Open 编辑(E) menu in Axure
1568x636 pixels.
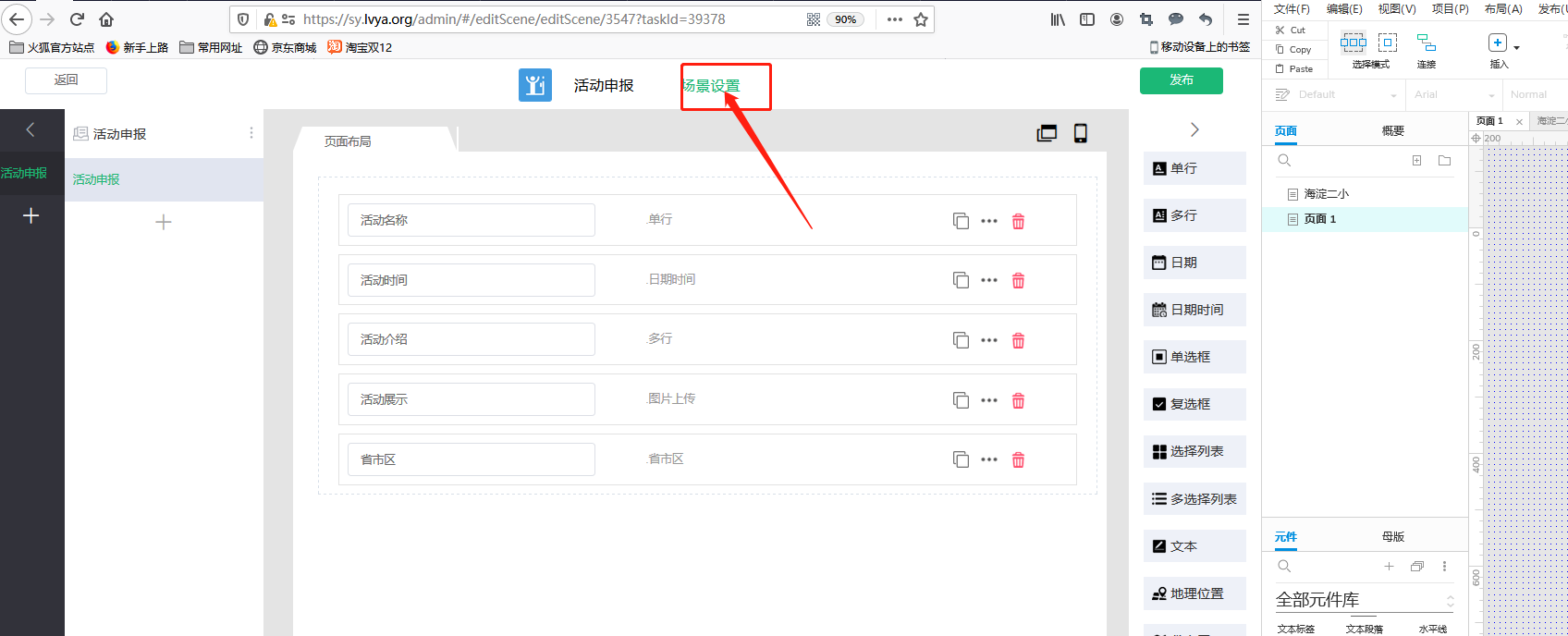(1344, 8)
